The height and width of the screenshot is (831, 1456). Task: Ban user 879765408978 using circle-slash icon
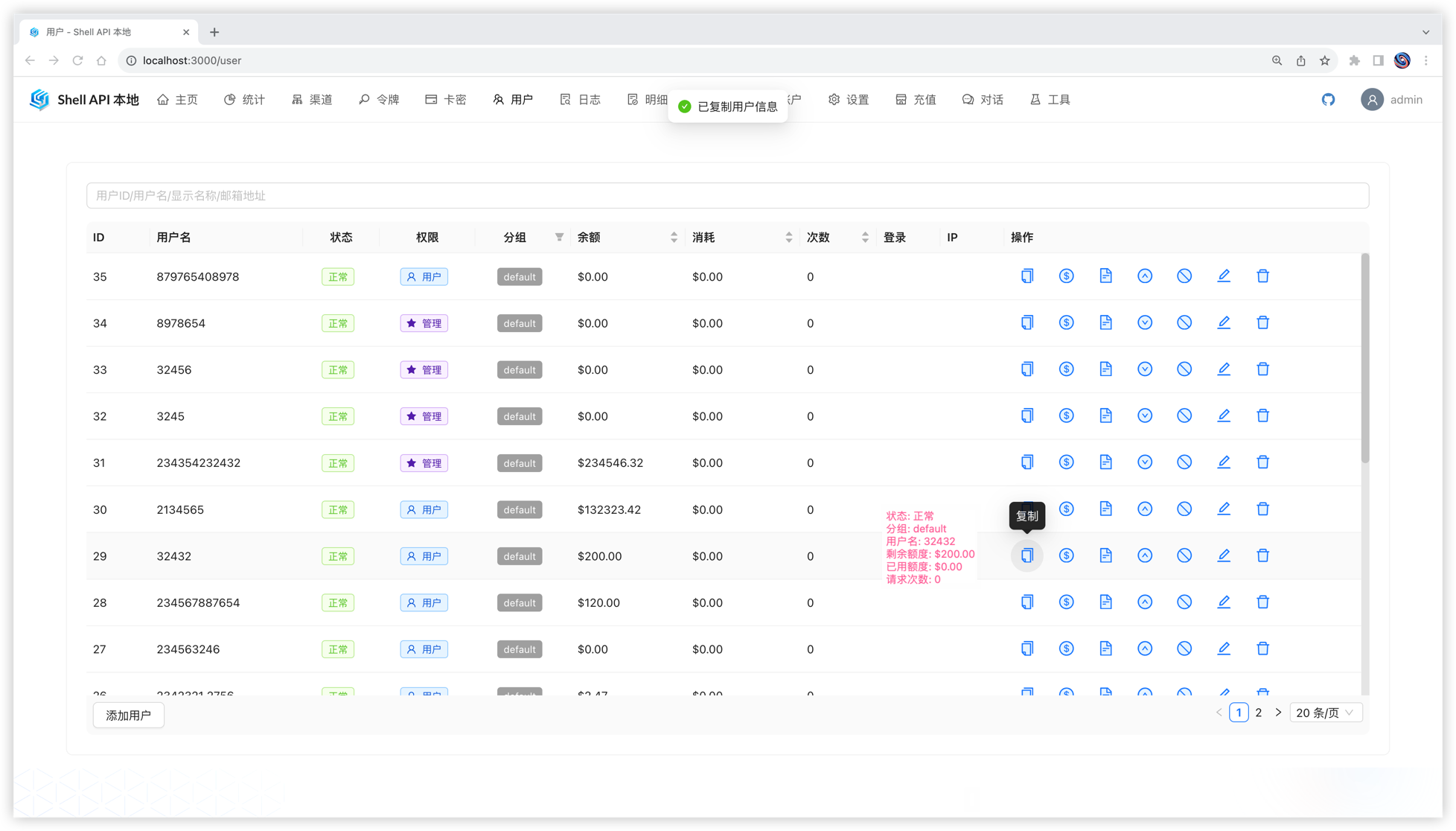[x=1184, y=276]
